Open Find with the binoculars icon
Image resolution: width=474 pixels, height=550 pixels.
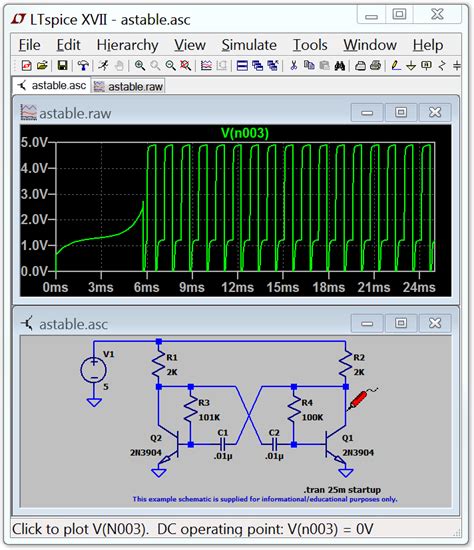tap(340, 66)
